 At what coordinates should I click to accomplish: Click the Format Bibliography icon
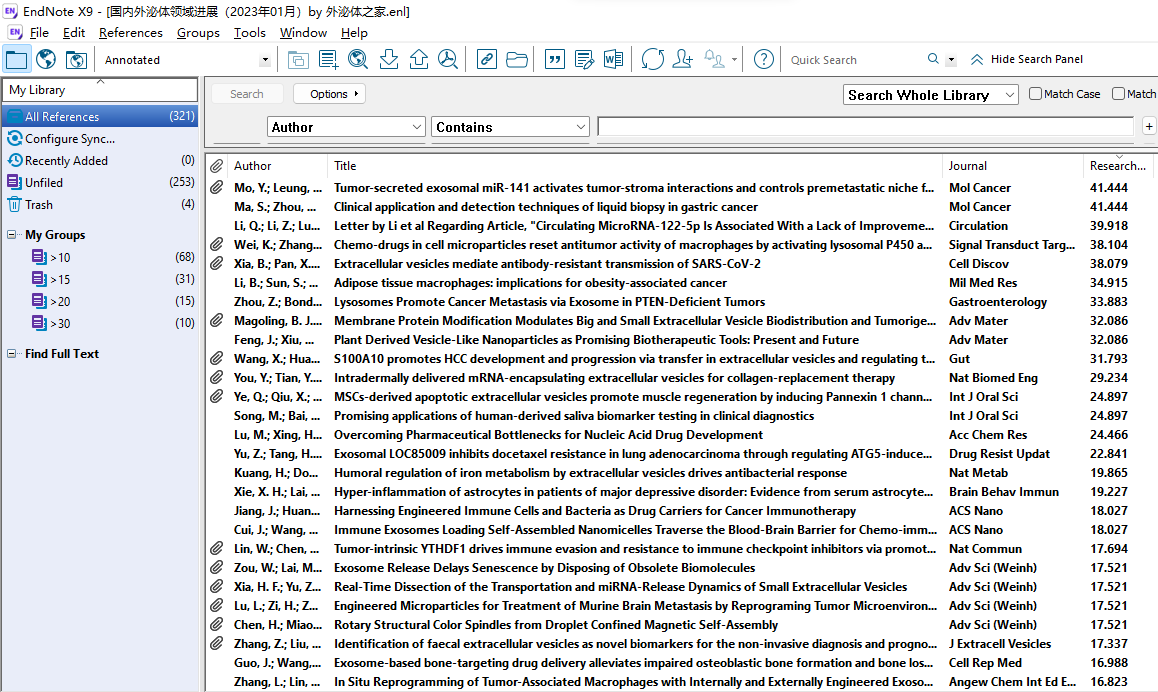tap(584, 59)
